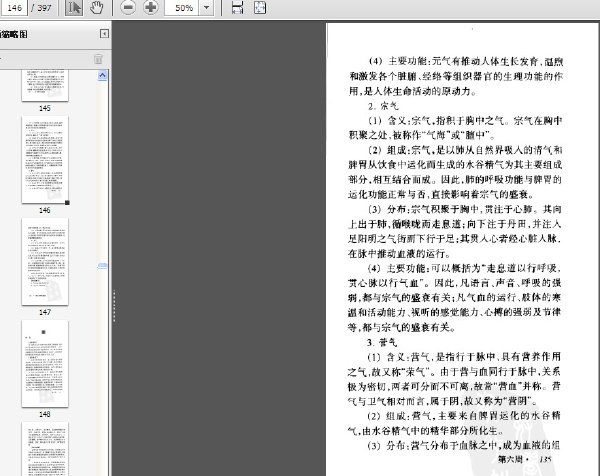Click the page number field showing 146

(x=14, y=8)
